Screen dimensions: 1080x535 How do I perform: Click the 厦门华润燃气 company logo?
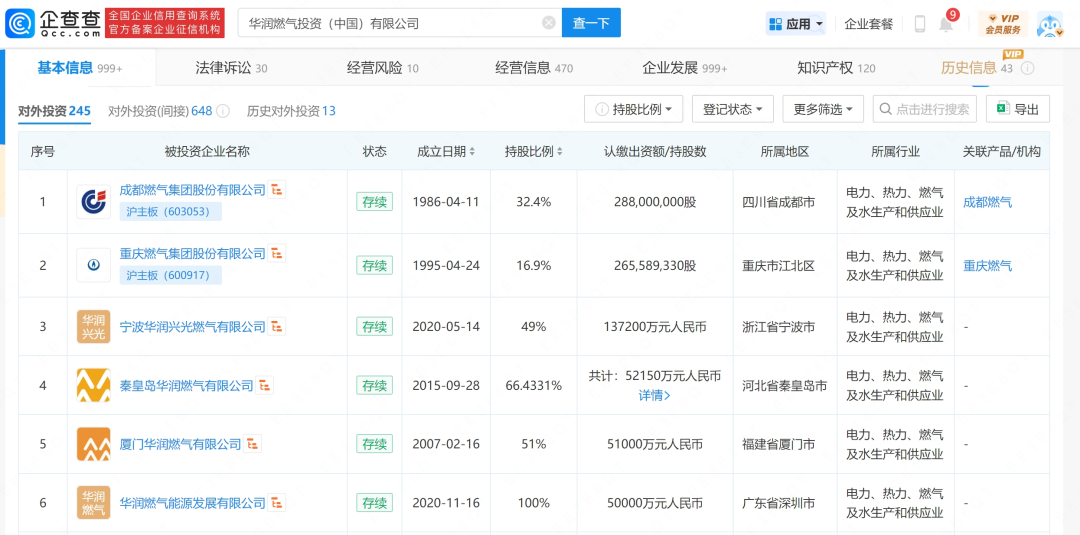(94, 444)
